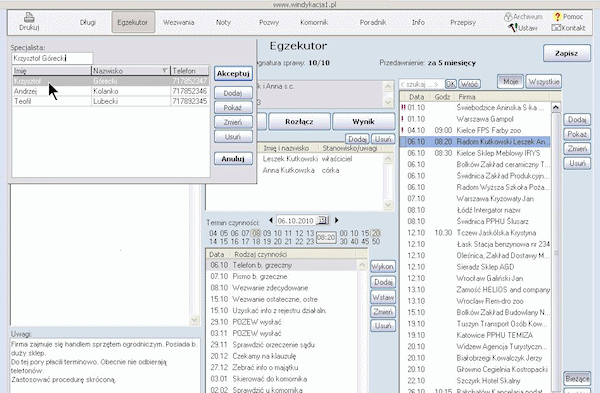Click Dodaj in specialist dialog
This screenshot has width=600, height=393.
point(233,93)
